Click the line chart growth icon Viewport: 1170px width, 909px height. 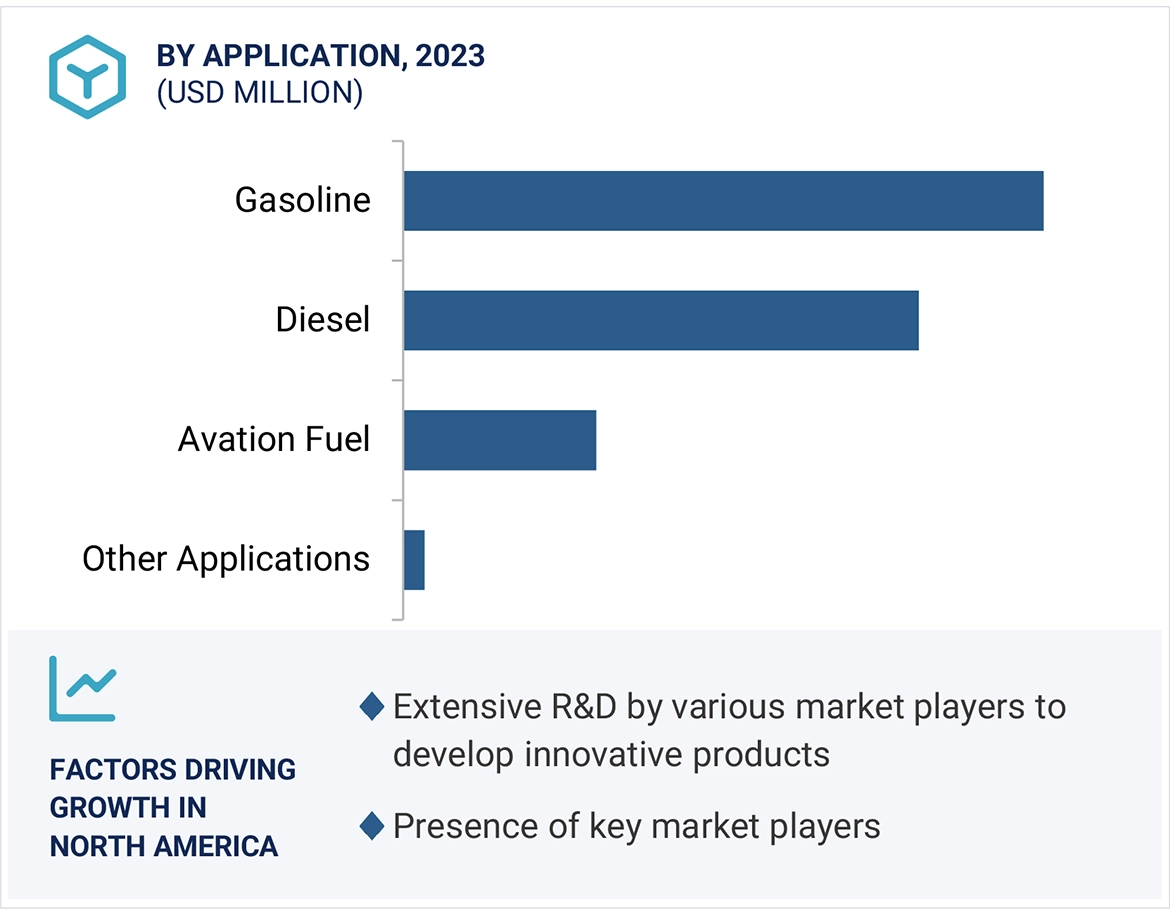coord(82,688)
